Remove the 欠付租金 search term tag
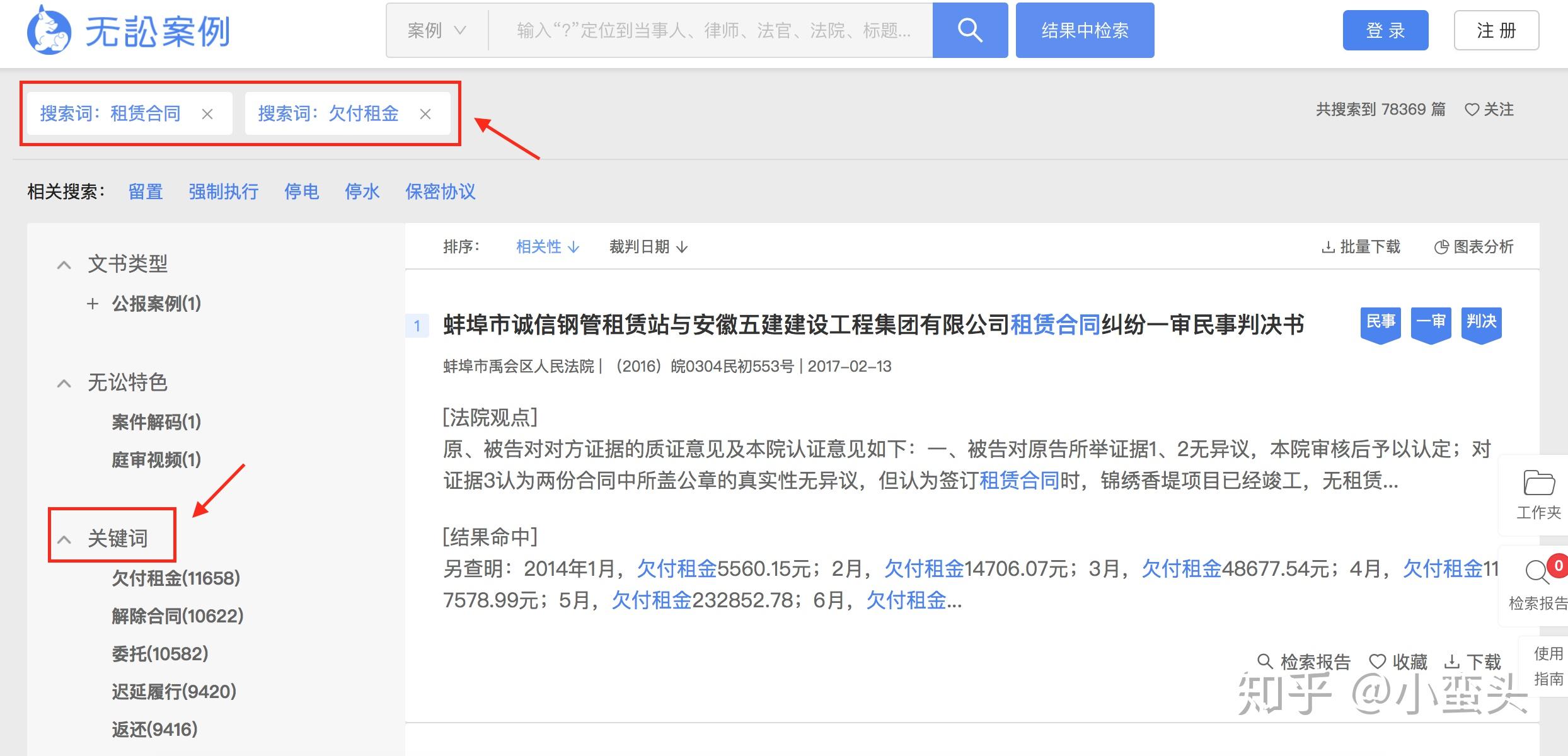The height and width of the screenshot is (756, 1568). pyautogui.click(x=425, y=114)
